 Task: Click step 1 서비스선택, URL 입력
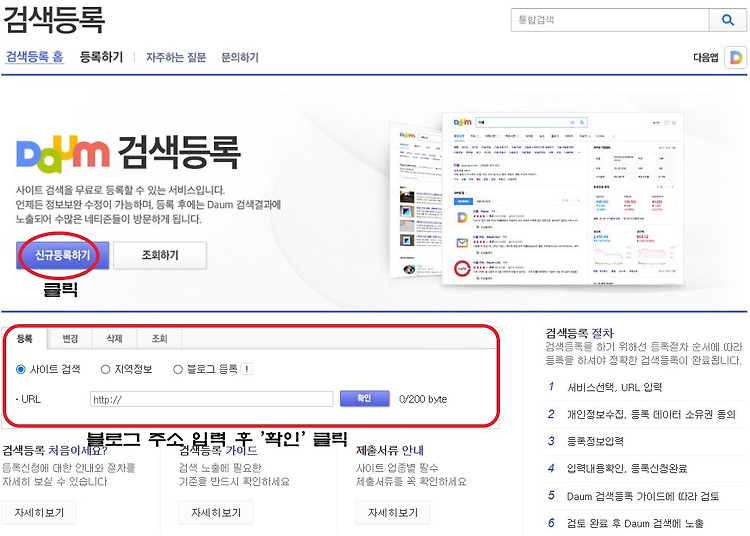(614, 387)
